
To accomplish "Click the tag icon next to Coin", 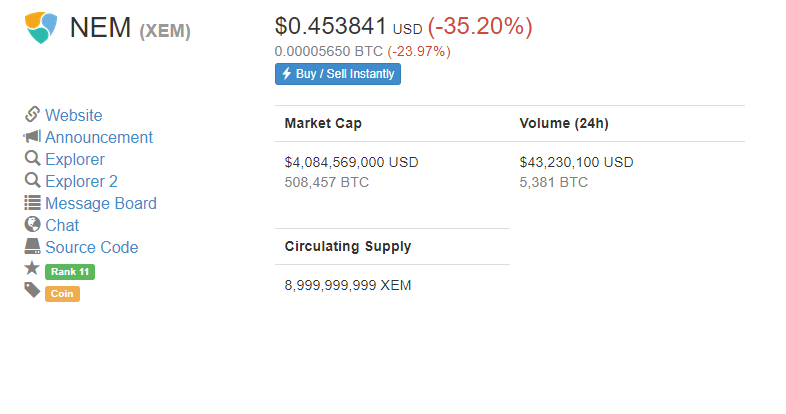I will (32, 290).
